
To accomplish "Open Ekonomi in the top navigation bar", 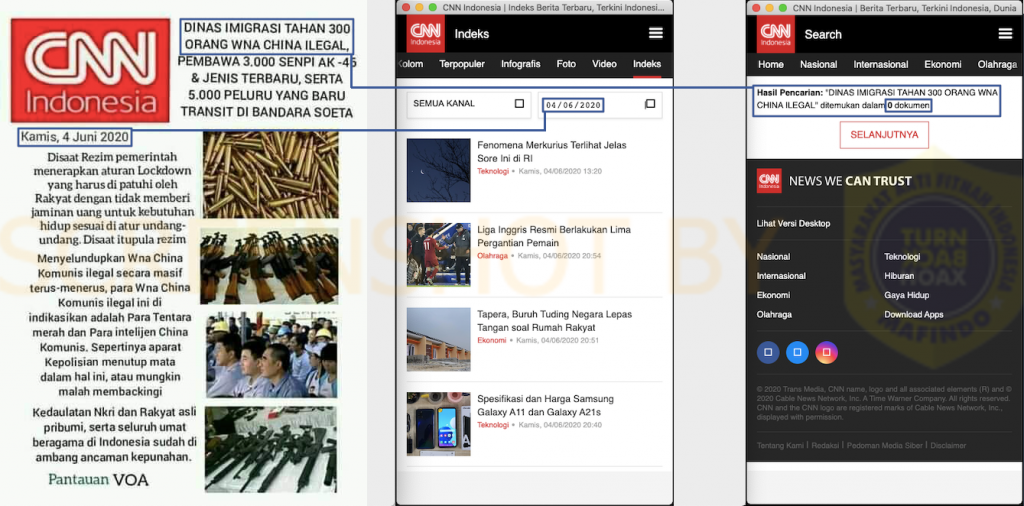I will (942, 65).
